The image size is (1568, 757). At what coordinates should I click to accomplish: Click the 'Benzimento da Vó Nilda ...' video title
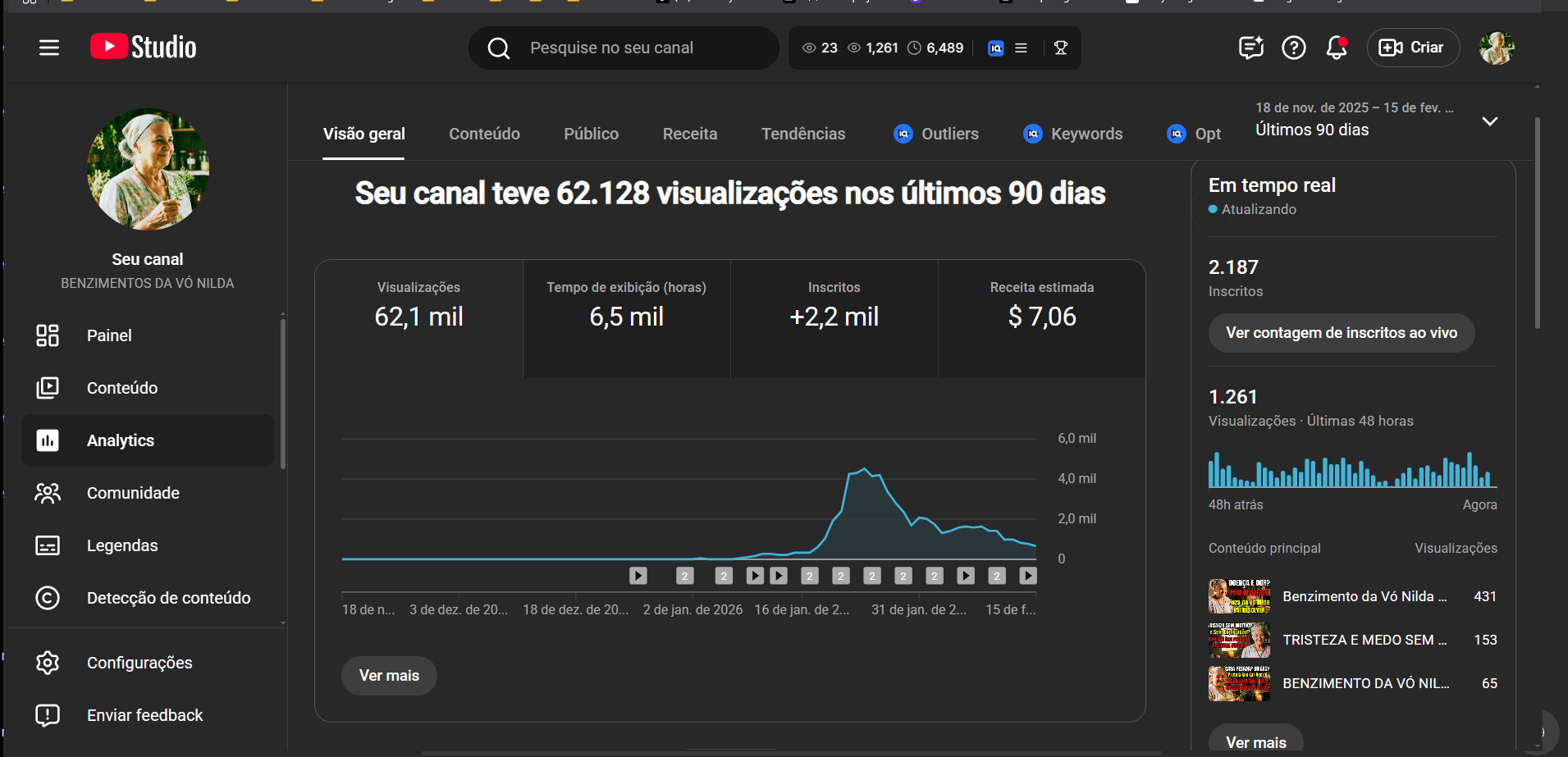point(1365,596)
